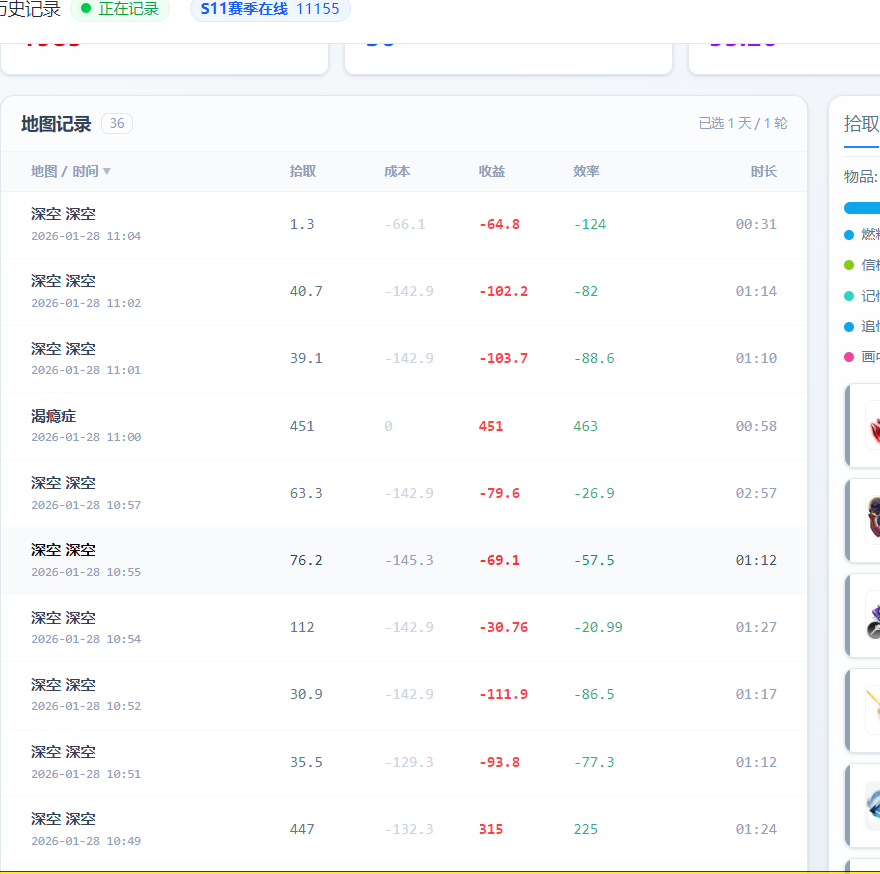This screenshot has height=874, width=880.
Task: Click the red item icon in loot panel
Action: coord(872,427)
